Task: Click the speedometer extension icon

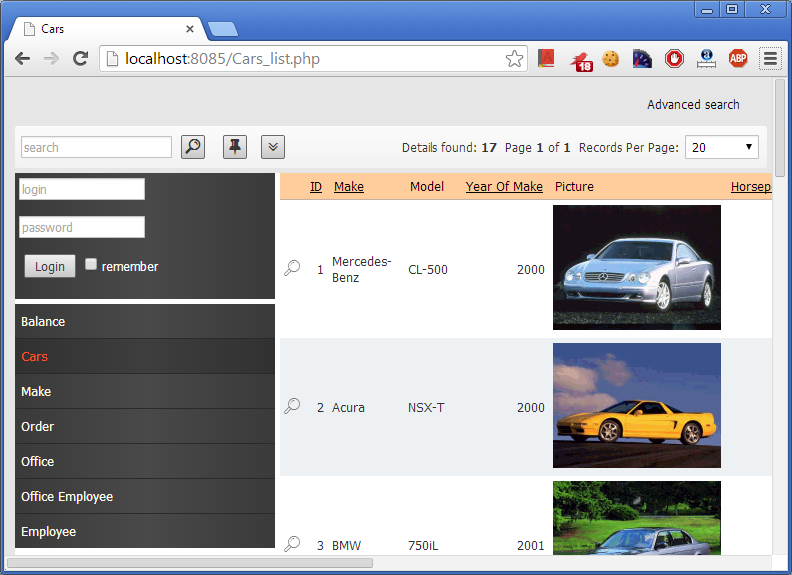Action: point(642,59)
